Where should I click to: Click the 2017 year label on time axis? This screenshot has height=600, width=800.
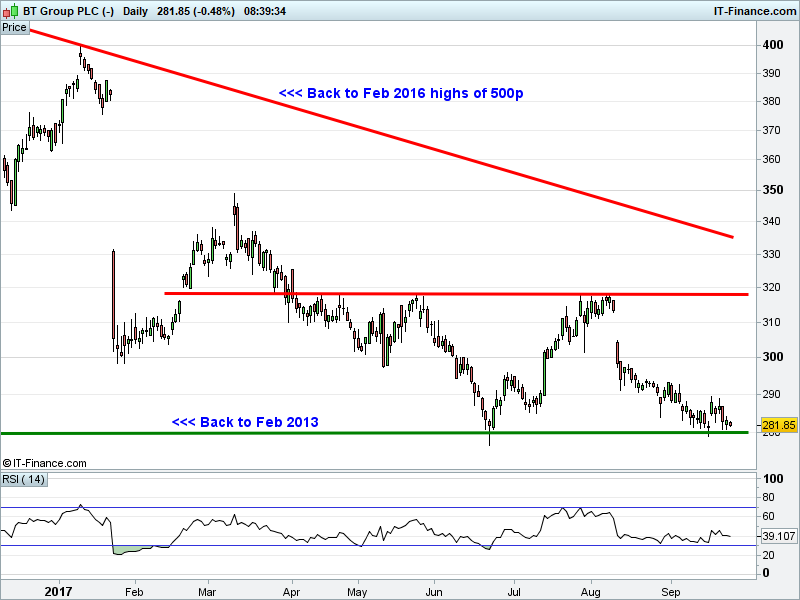coord(58,592)
